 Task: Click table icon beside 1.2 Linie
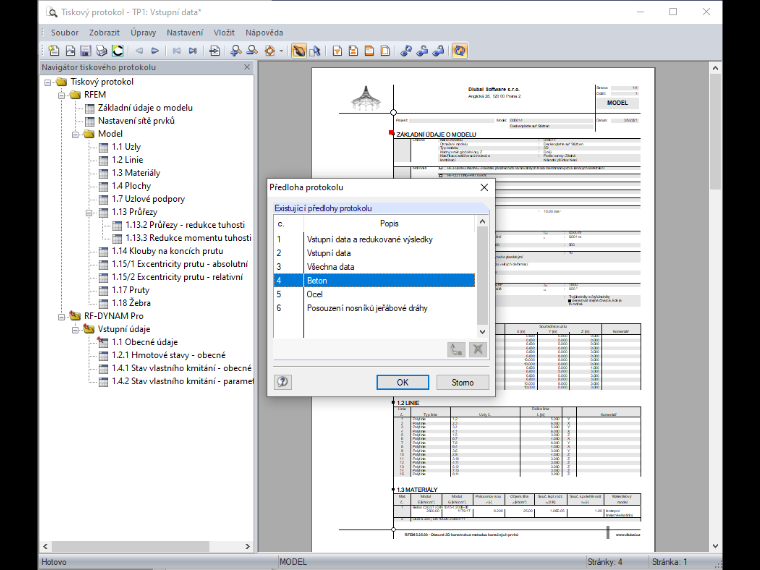(103, 160)
